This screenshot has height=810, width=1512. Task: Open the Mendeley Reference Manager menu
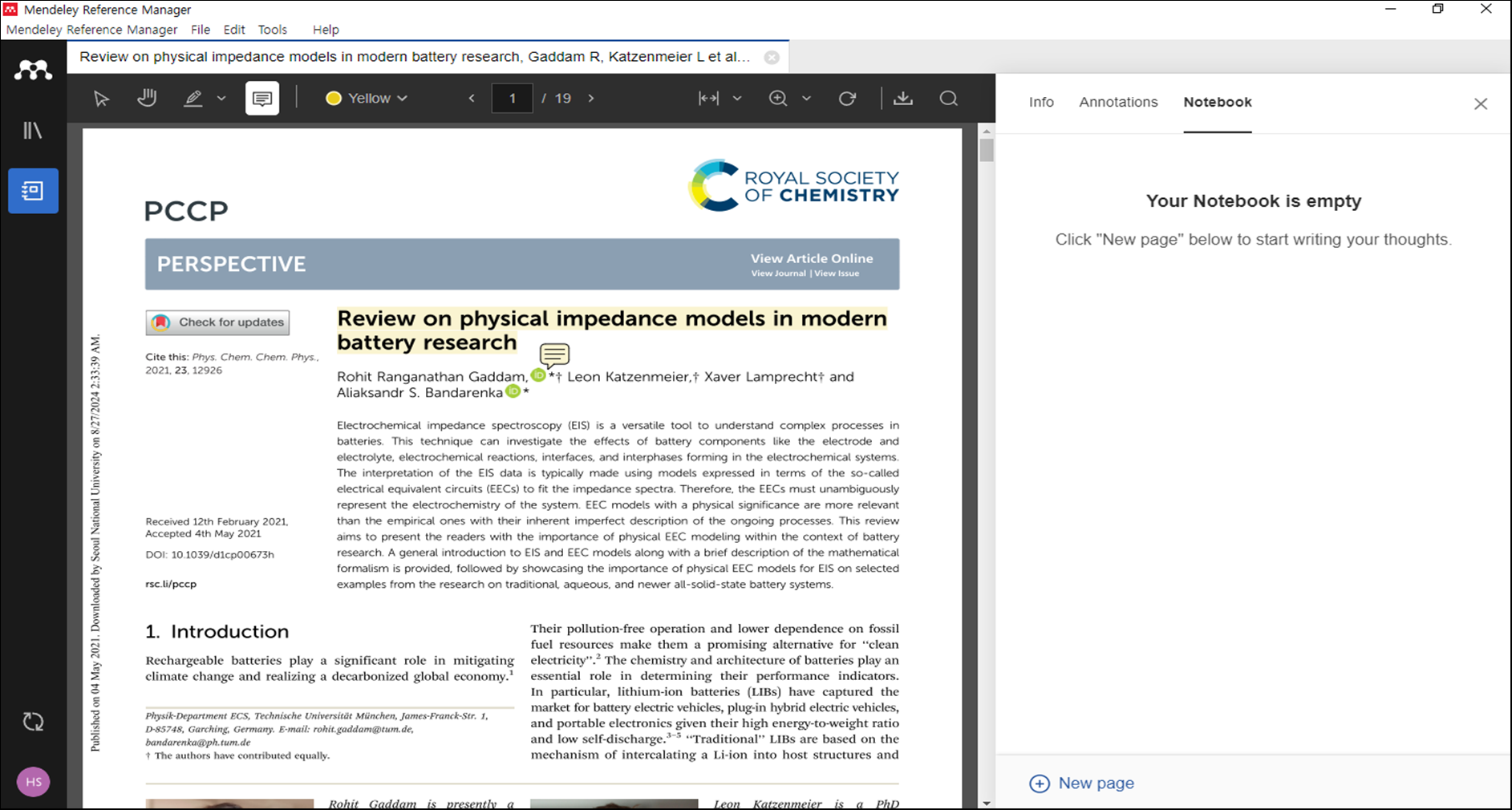pyautogui.click(x=91, y=30)
